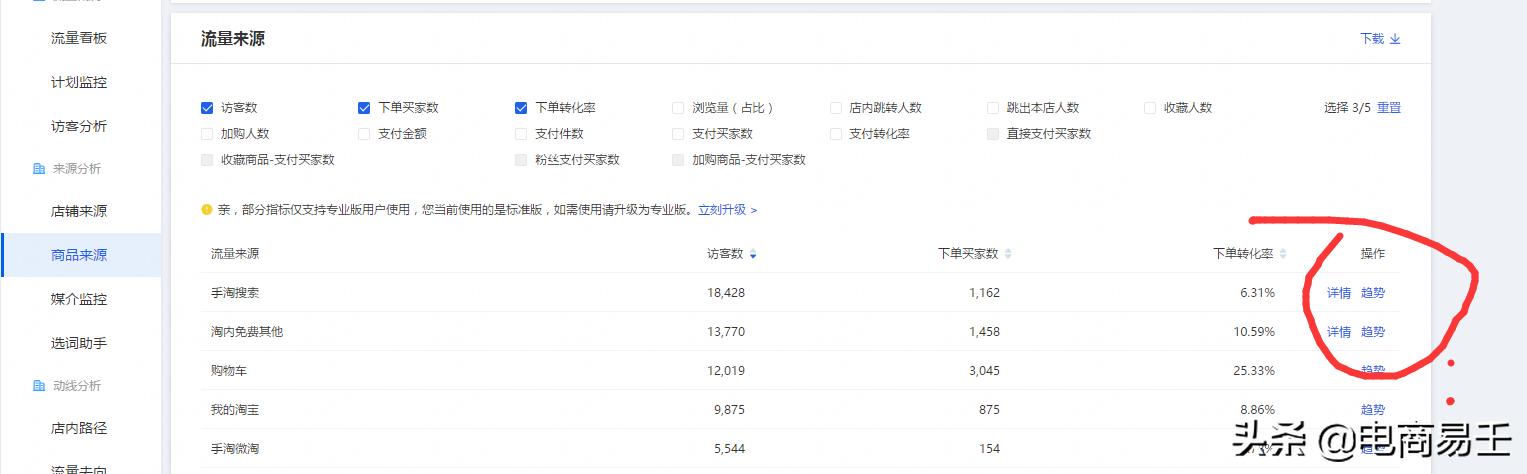This screenshot has width=1527, height=474.
Task: Click the 立刻升级 > link
Action: tap(727, 210)
